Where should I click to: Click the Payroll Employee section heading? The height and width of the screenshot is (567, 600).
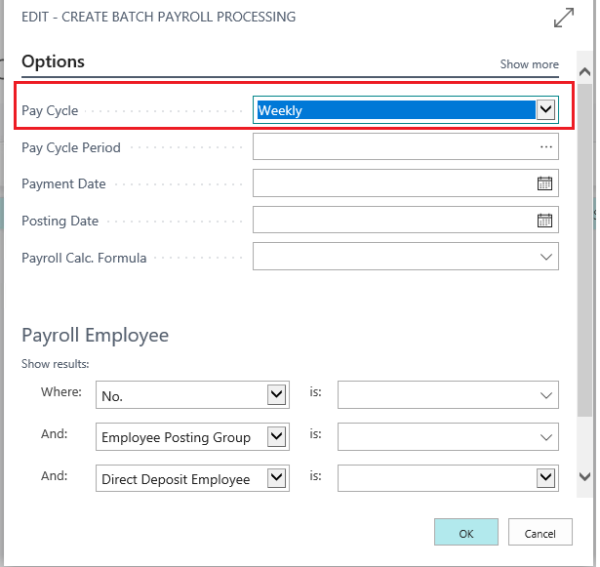pos(95,336)
